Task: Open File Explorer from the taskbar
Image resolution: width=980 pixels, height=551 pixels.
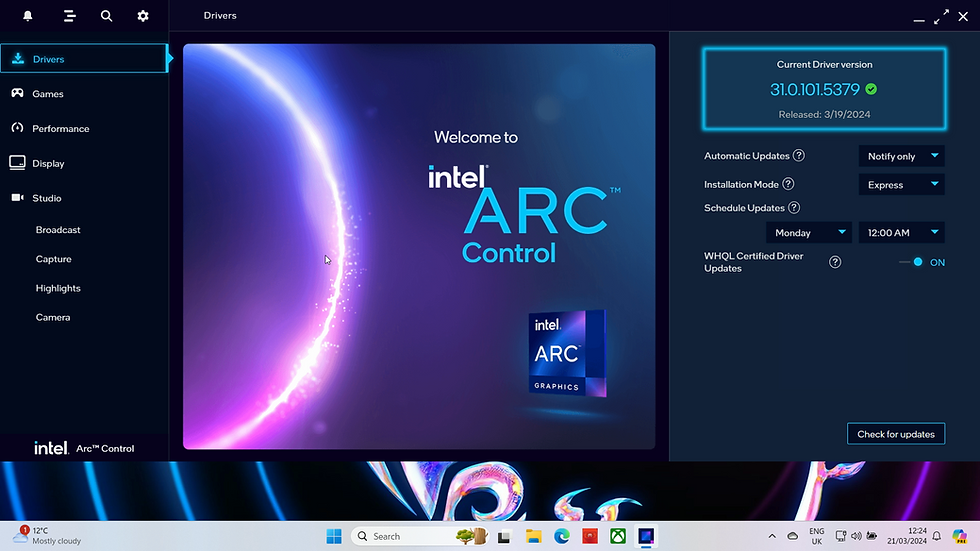Action: pyautogui.click(x=533, y=536)
